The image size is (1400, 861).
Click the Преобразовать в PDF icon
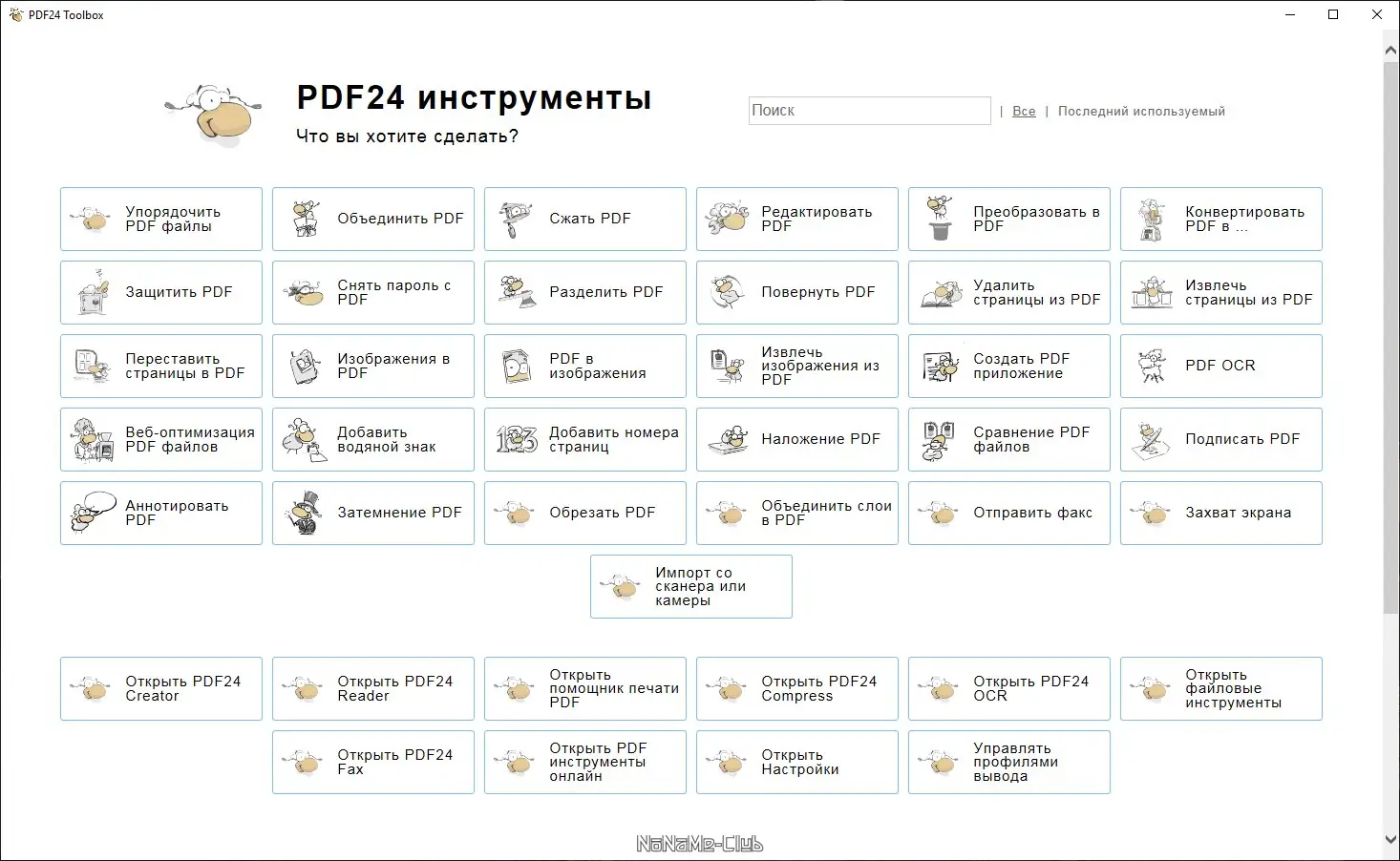click(x=941, y=219)
